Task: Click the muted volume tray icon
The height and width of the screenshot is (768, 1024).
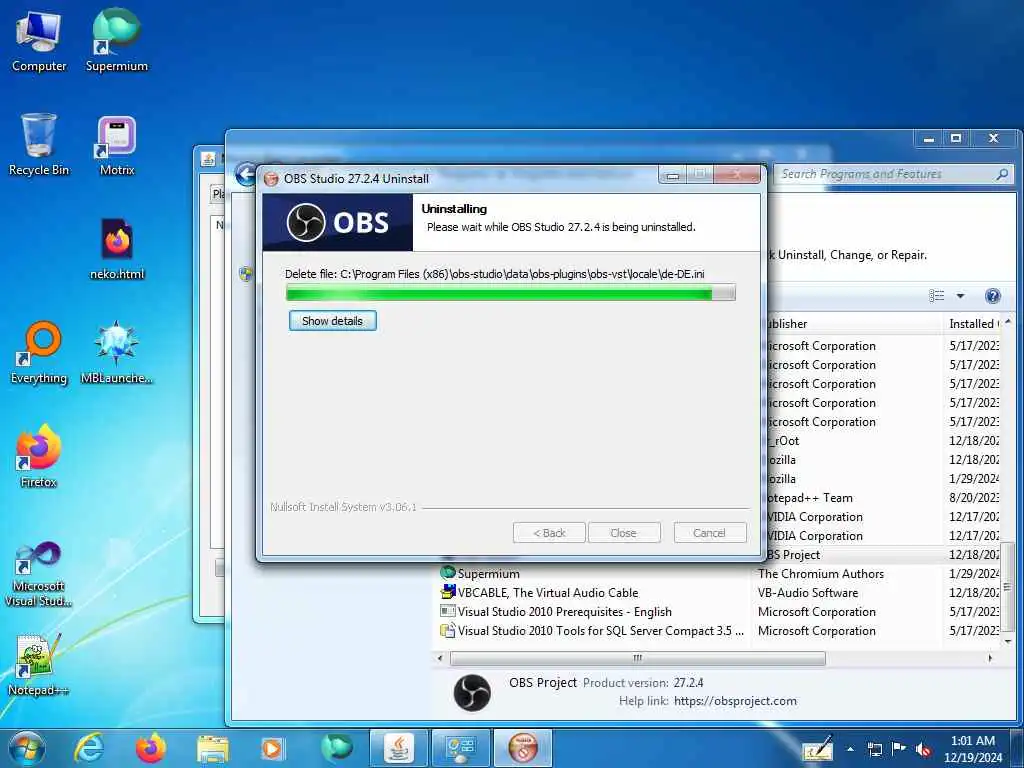Action: coord(923,749)
